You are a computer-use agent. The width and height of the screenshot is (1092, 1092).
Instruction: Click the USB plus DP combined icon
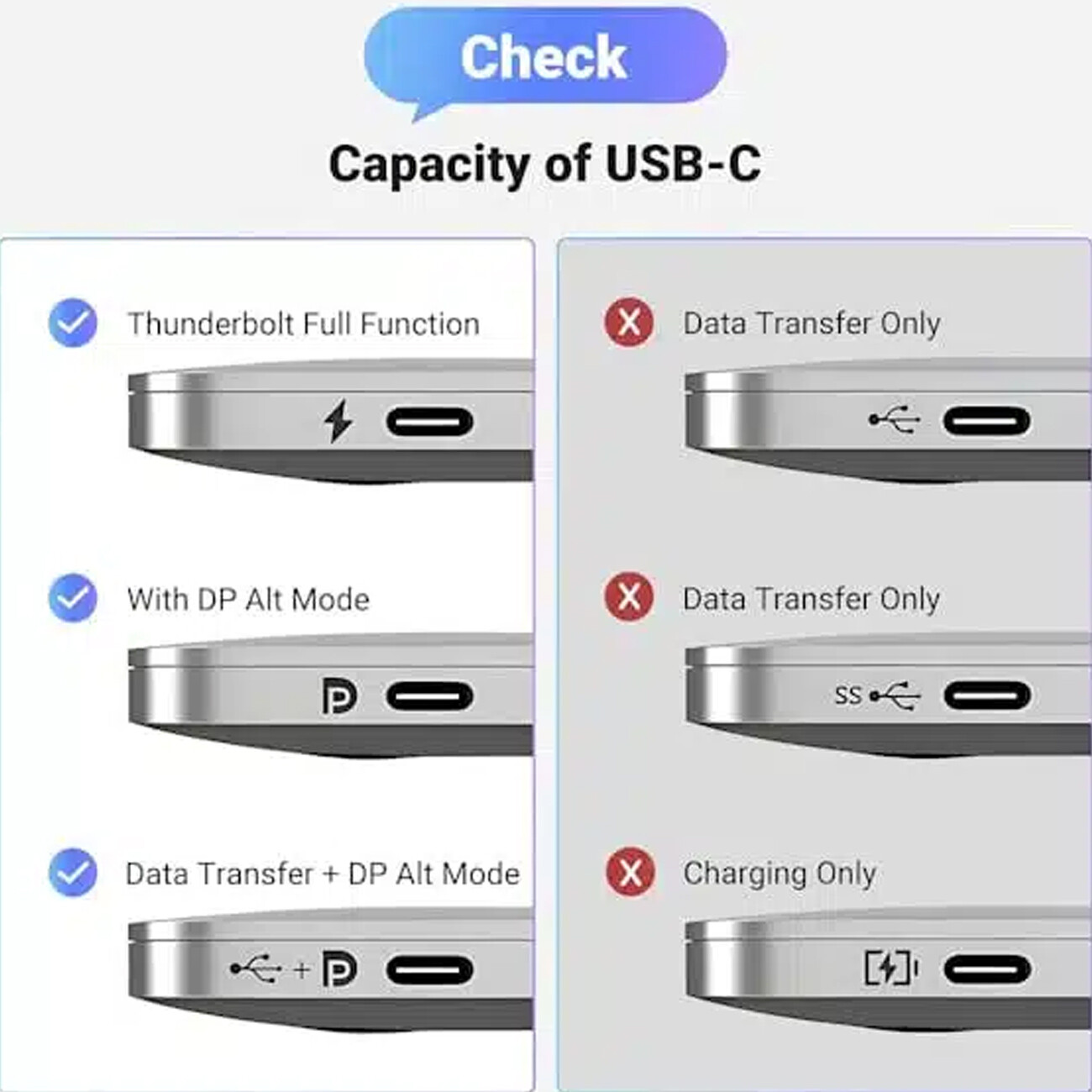[294, 969]
